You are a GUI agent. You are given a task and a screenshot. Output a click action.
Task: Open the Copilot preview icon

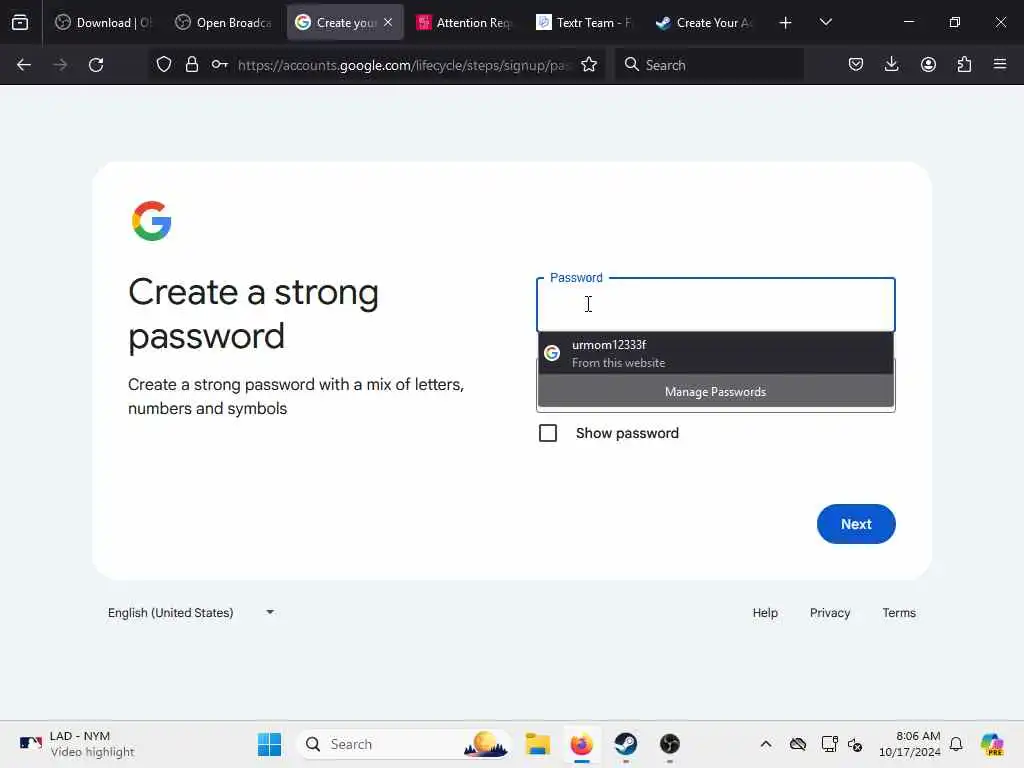(x=991, y=744)
